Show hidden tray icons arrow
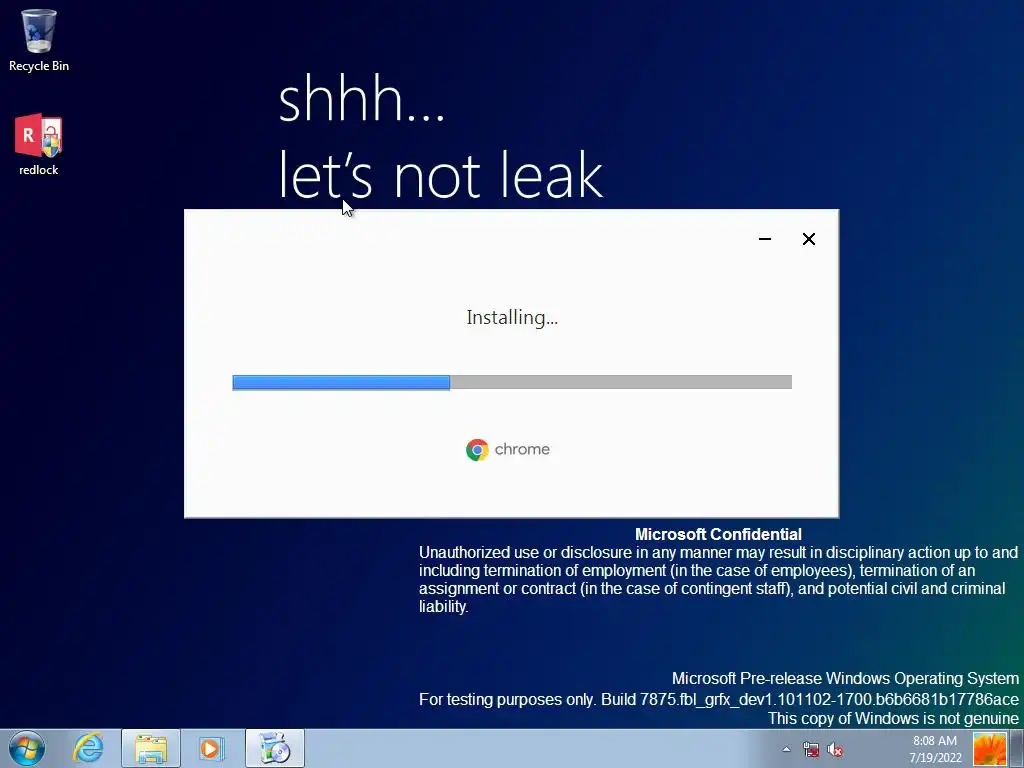Image resolution: width=1024 pixels, height=768 pixels. (786, 750)
